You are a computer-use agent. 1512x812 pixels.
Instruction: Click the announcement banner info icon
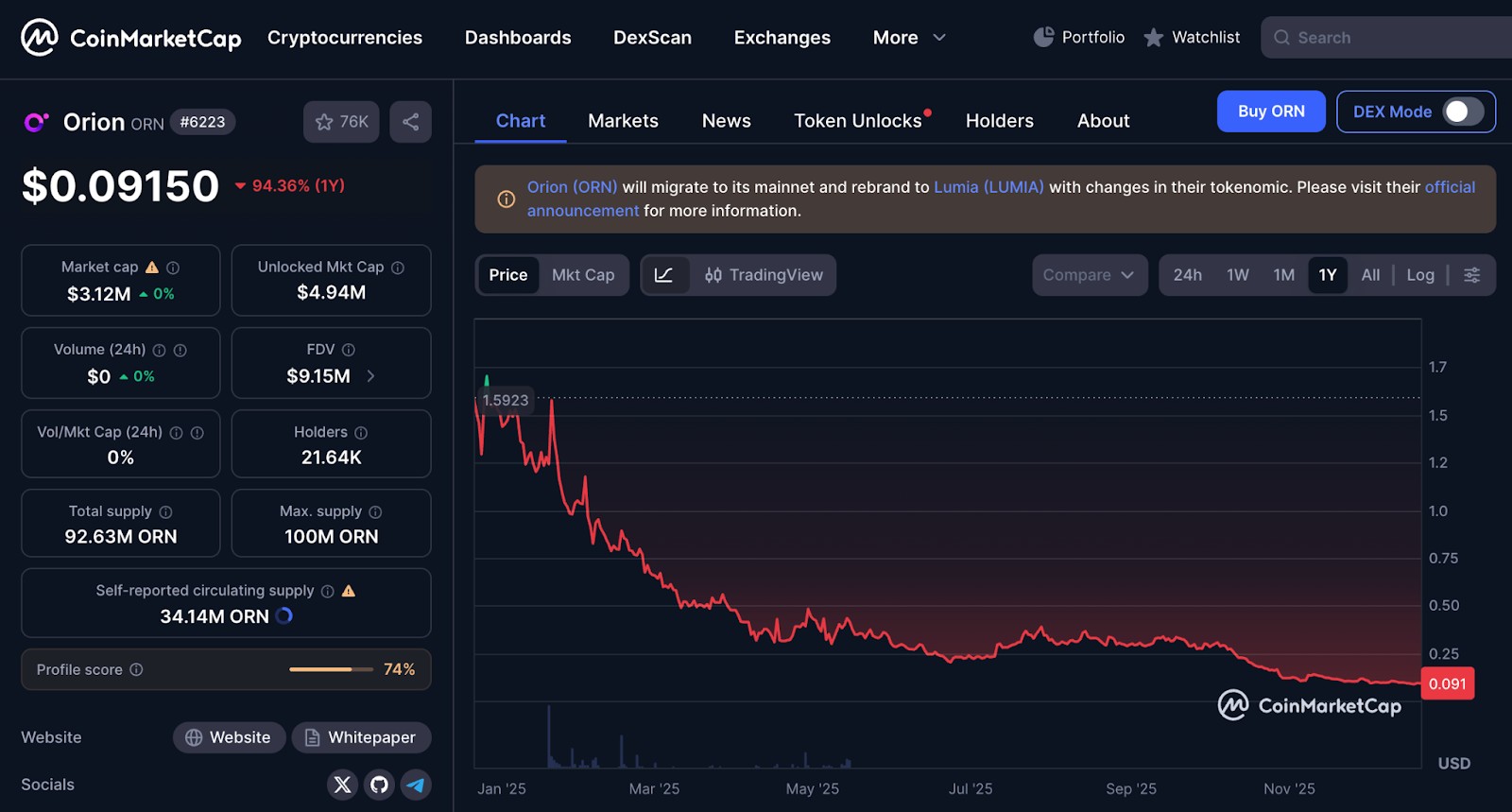507,199
